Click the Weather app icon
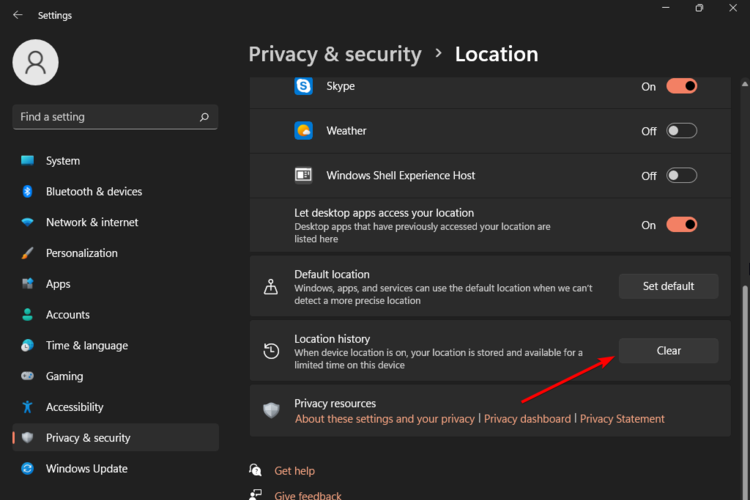750x500 pixels. [x=303, y=131]
